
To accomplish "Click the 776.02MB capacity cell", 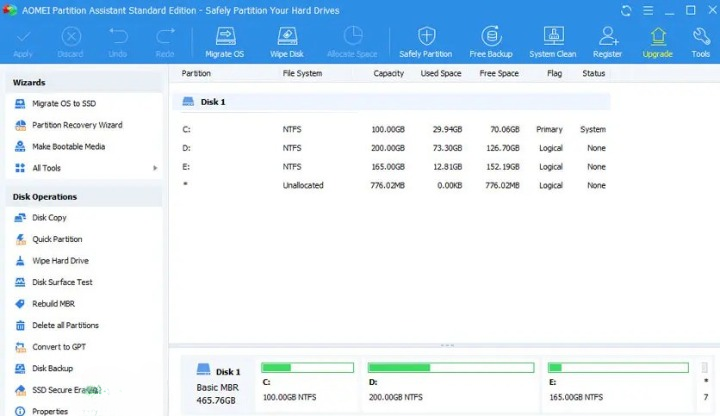I will click(x=388, y=186).
